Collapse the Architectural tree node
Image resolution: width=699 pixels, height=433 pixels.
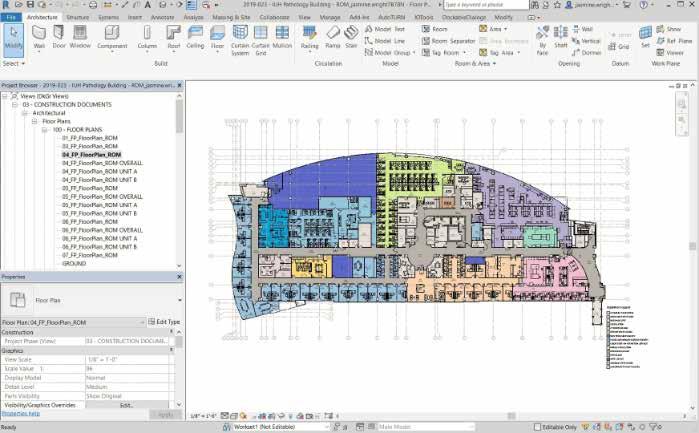tap(25, 113)
